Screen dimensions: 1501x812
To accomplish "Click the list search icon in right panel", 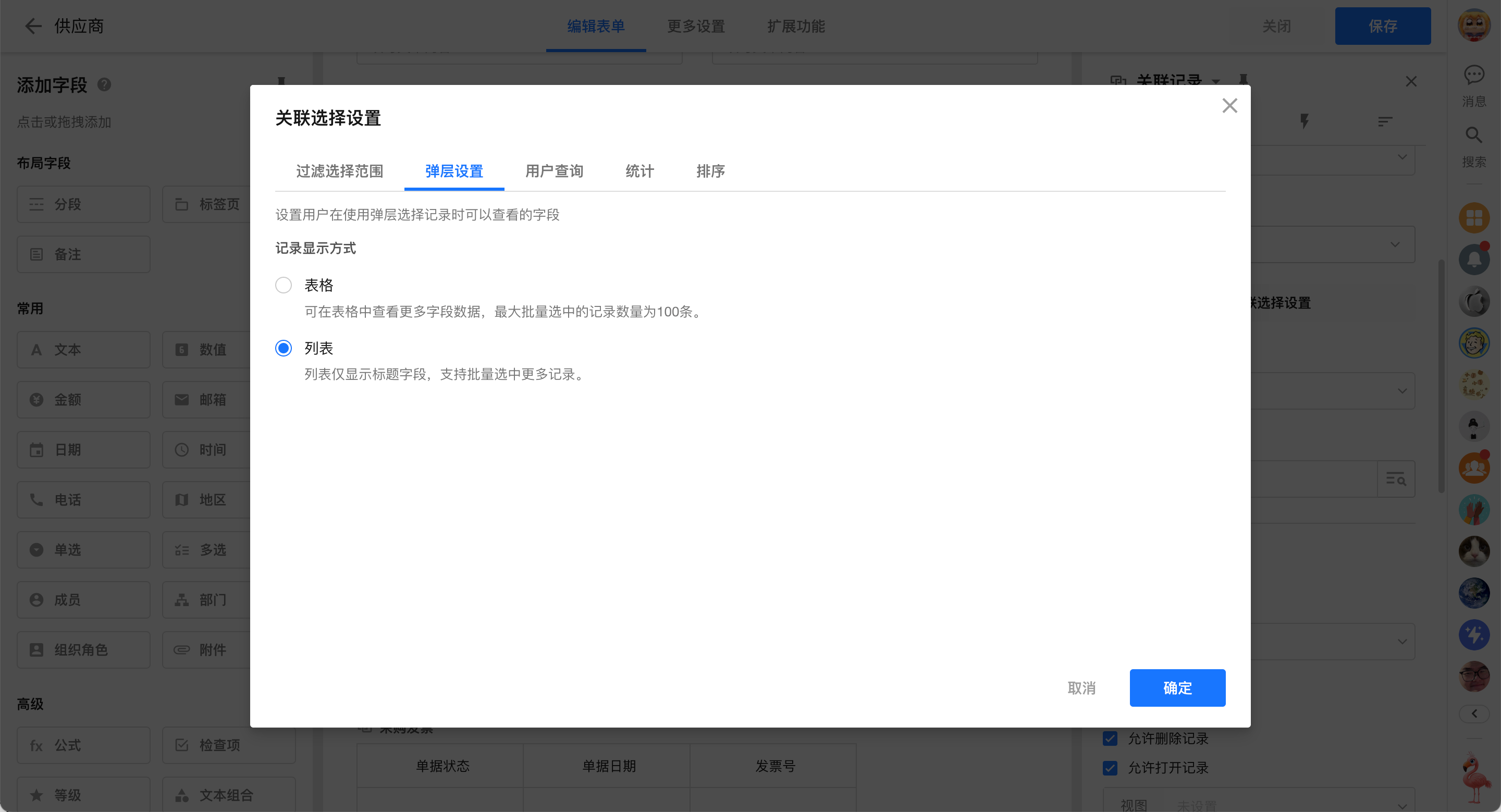I will pyautogui.click(x=1396, y=479).
